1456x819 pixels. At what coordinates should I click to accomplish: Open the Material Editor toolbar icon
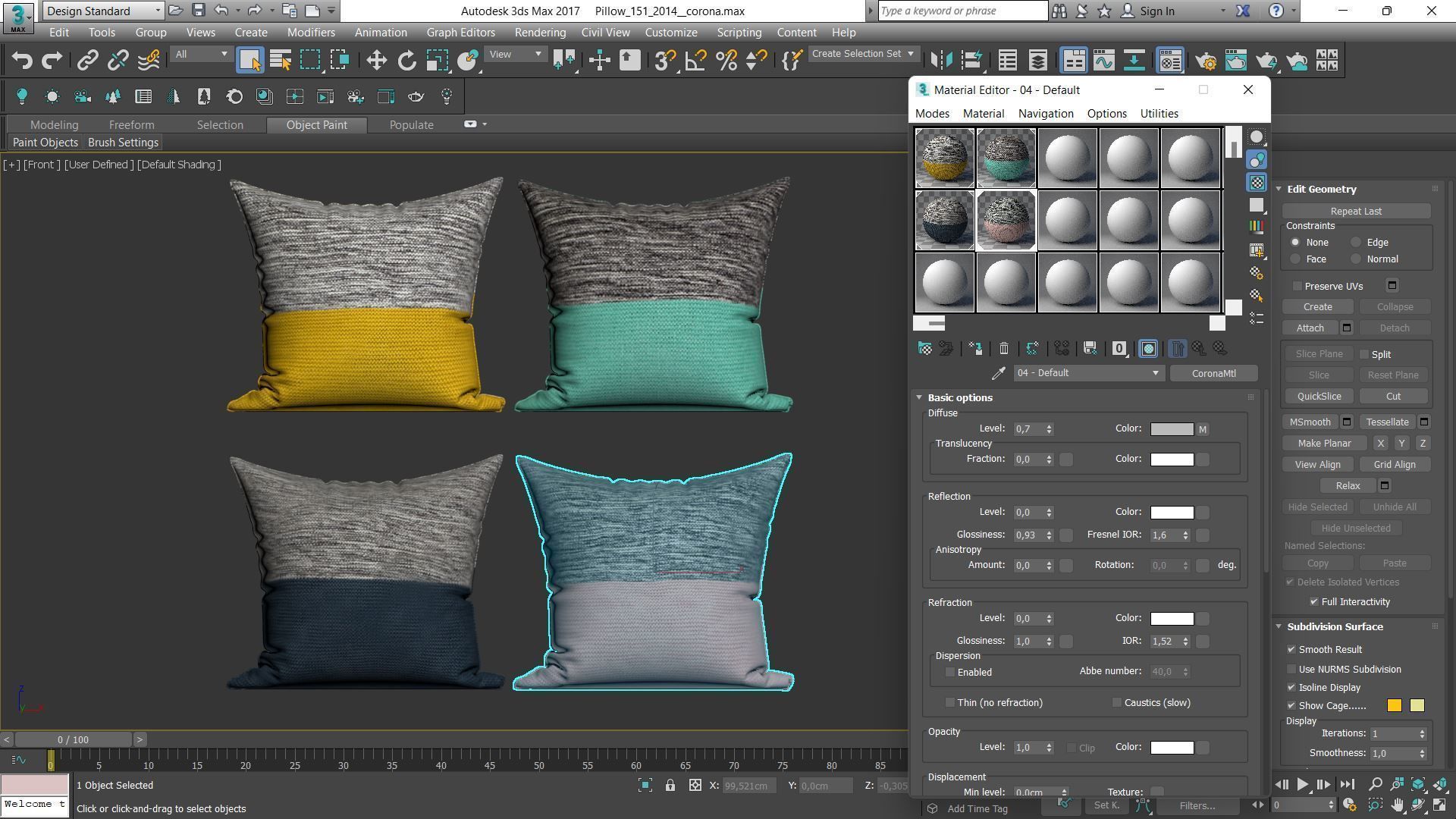(1170, 61)
